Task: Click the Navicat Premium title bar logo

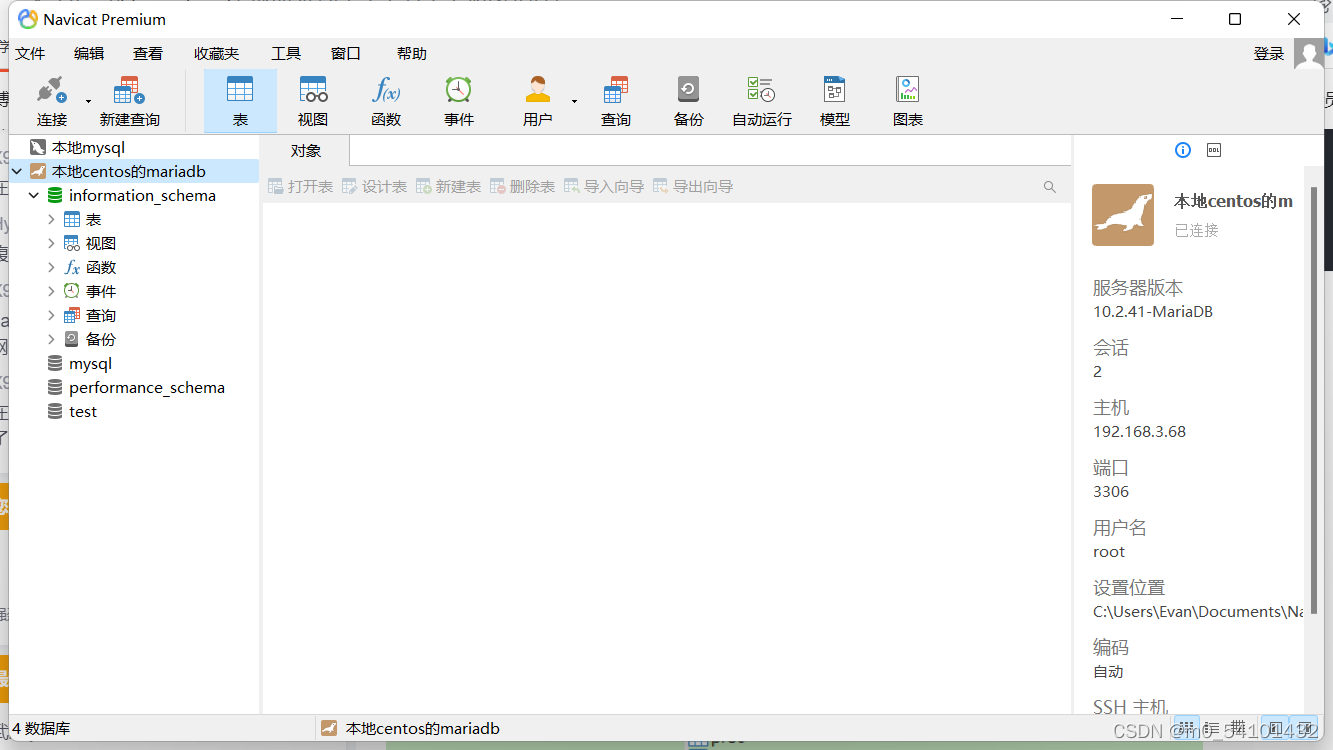Action: pyautogui.click(x=28, y=19)
